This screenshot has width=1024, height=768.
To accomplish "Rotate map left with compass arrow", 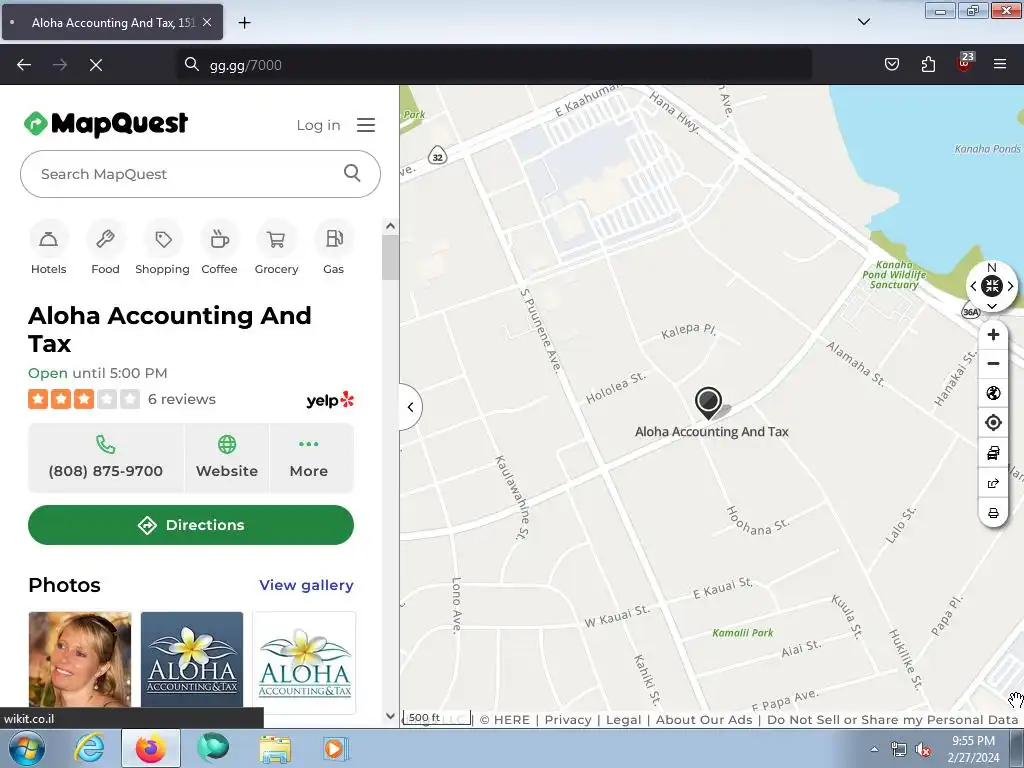I will point(974,286).
